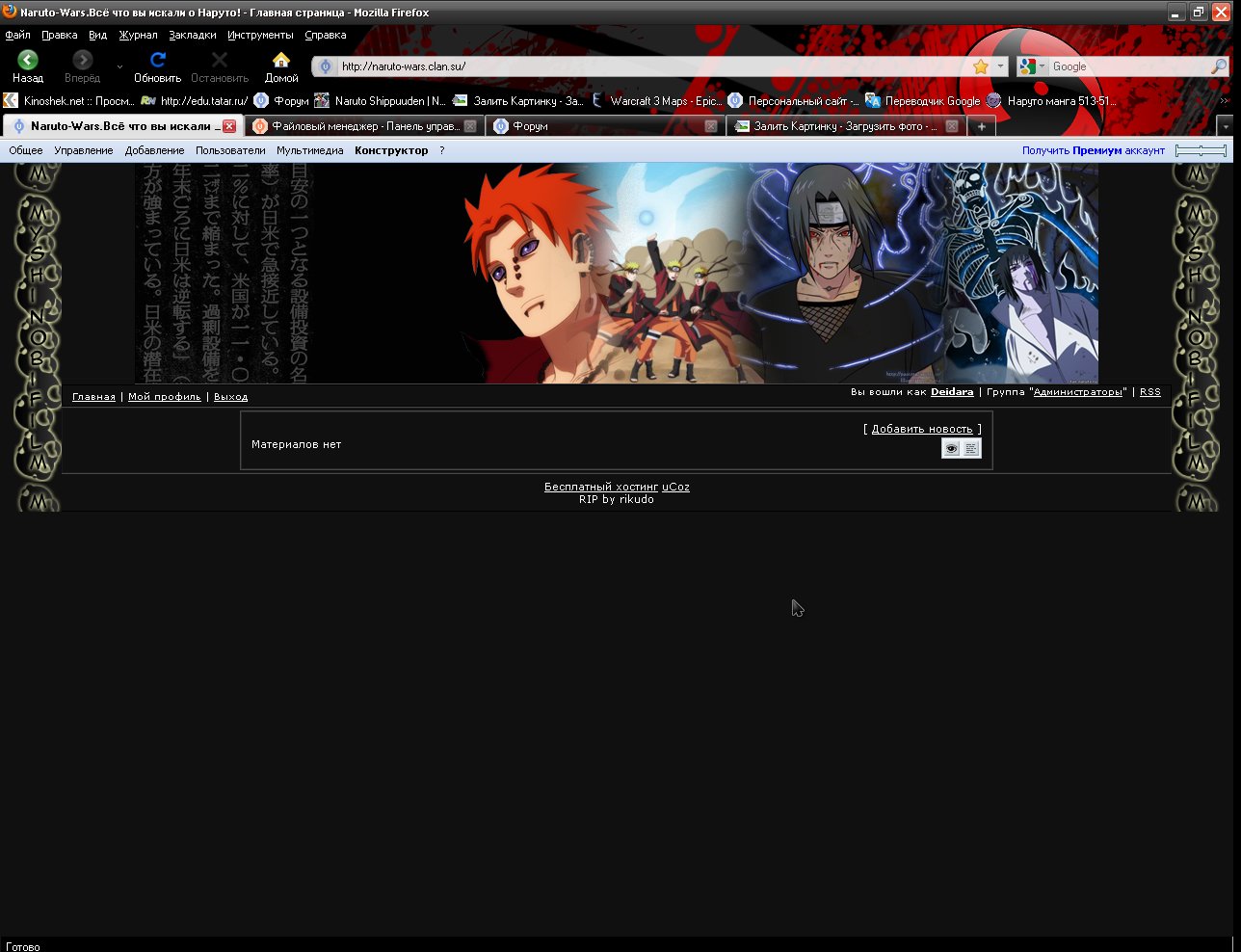Open the Переводчик Google bookmark
Screen dimensions: 1241x952
point(923,100)
